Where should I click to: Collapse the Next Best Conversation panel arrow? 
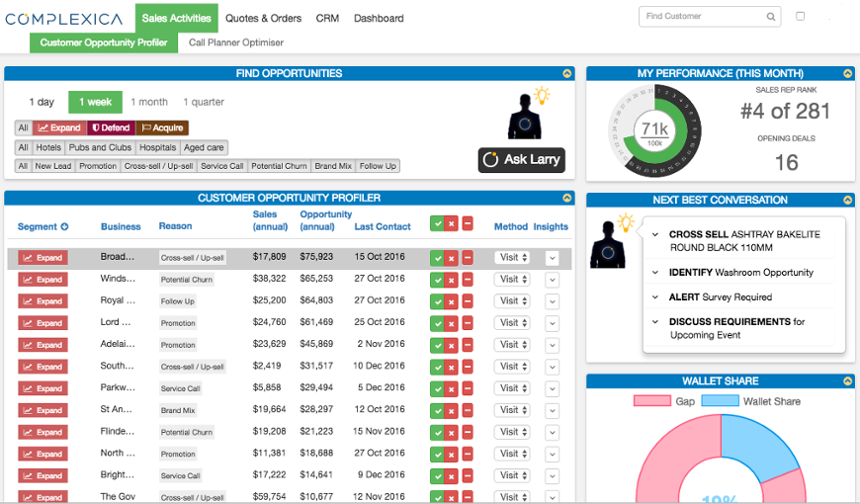[x=847, y=200]
